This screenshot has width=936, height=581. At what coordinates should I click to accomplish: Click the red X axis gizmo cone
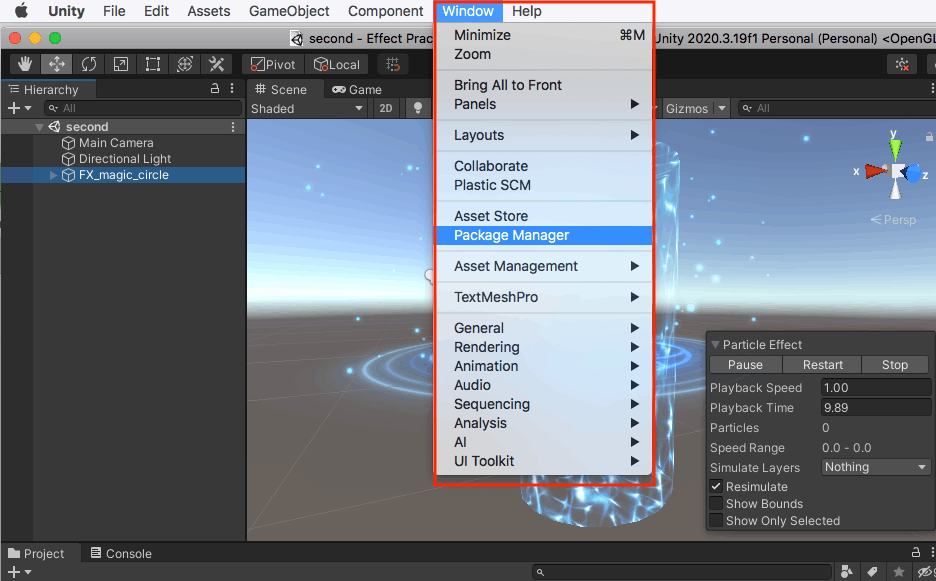(876, 171)
